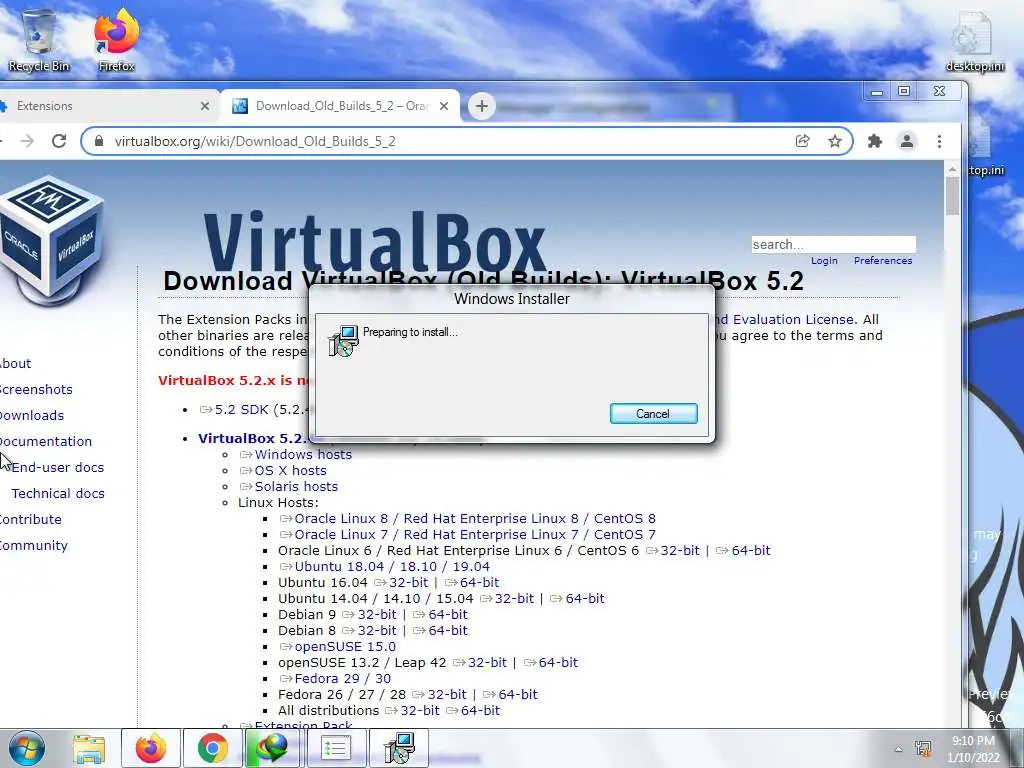1024x768 pixels.
Task: Download Ubuntu 16.04 64-bit package
Action: [x=472, y=583]
